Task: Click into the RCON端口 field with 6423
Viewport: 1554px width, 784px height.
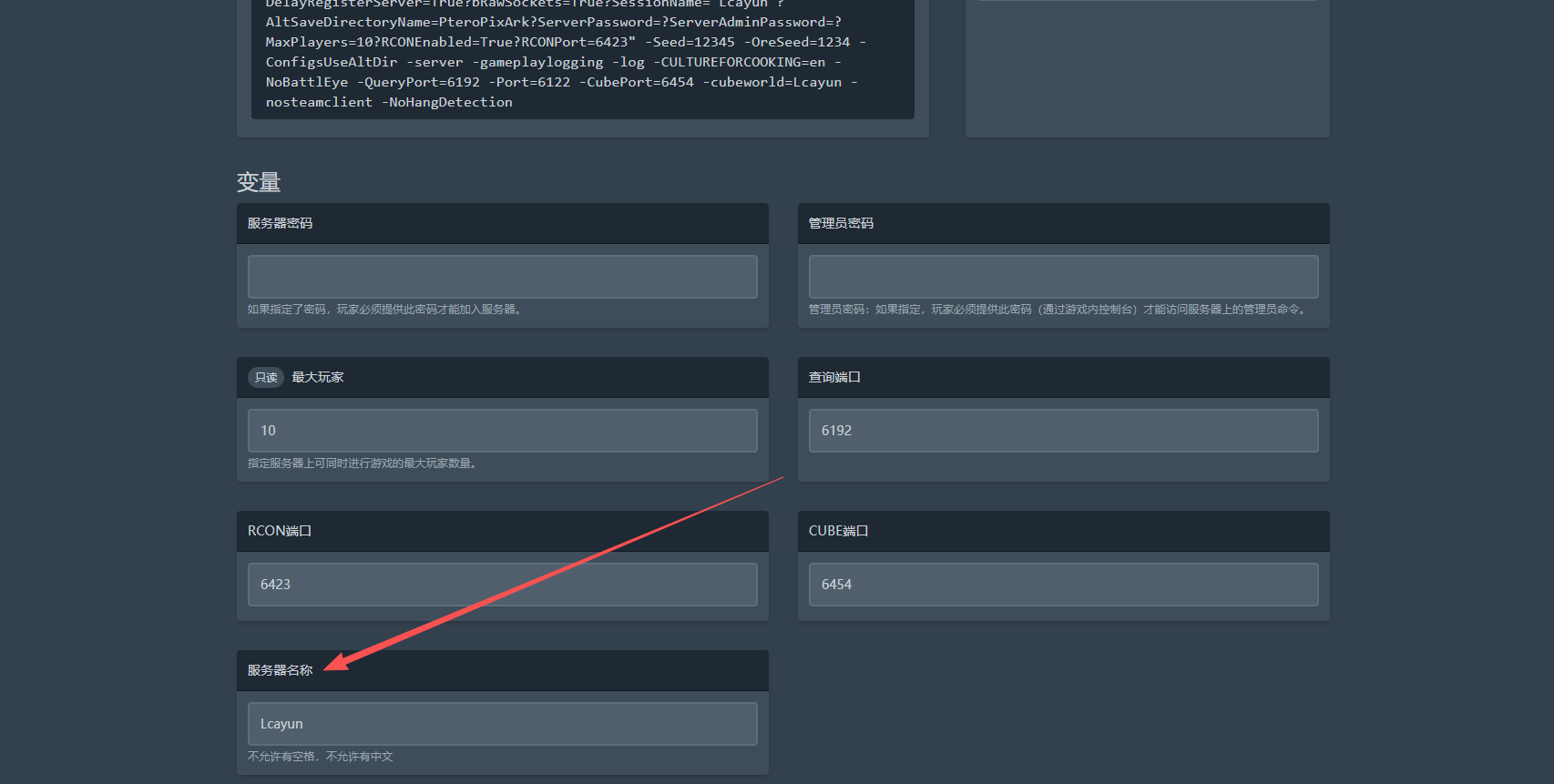Action: point(502,585)
